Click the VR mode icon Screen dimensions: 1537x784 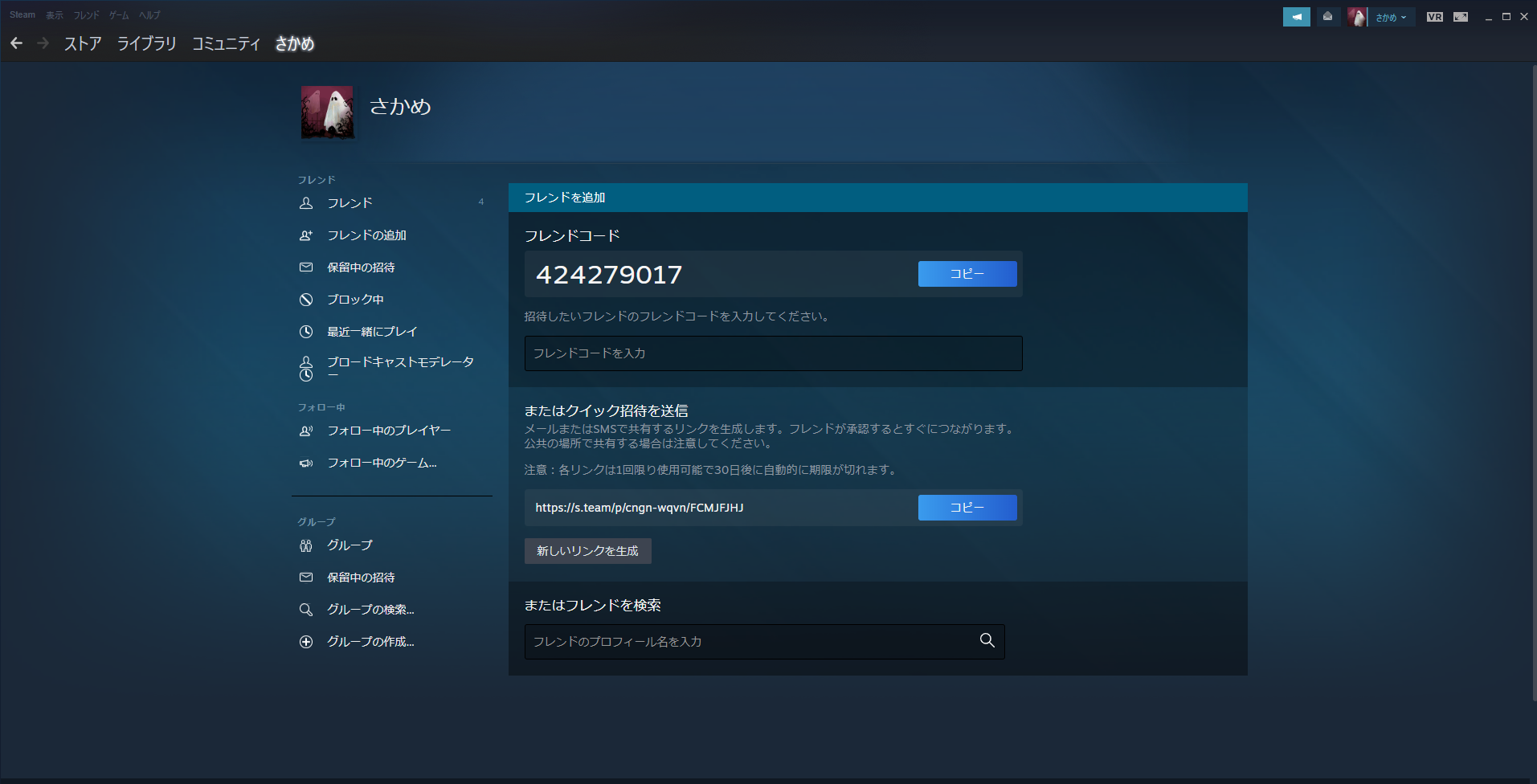click(x=1434, y=17)
